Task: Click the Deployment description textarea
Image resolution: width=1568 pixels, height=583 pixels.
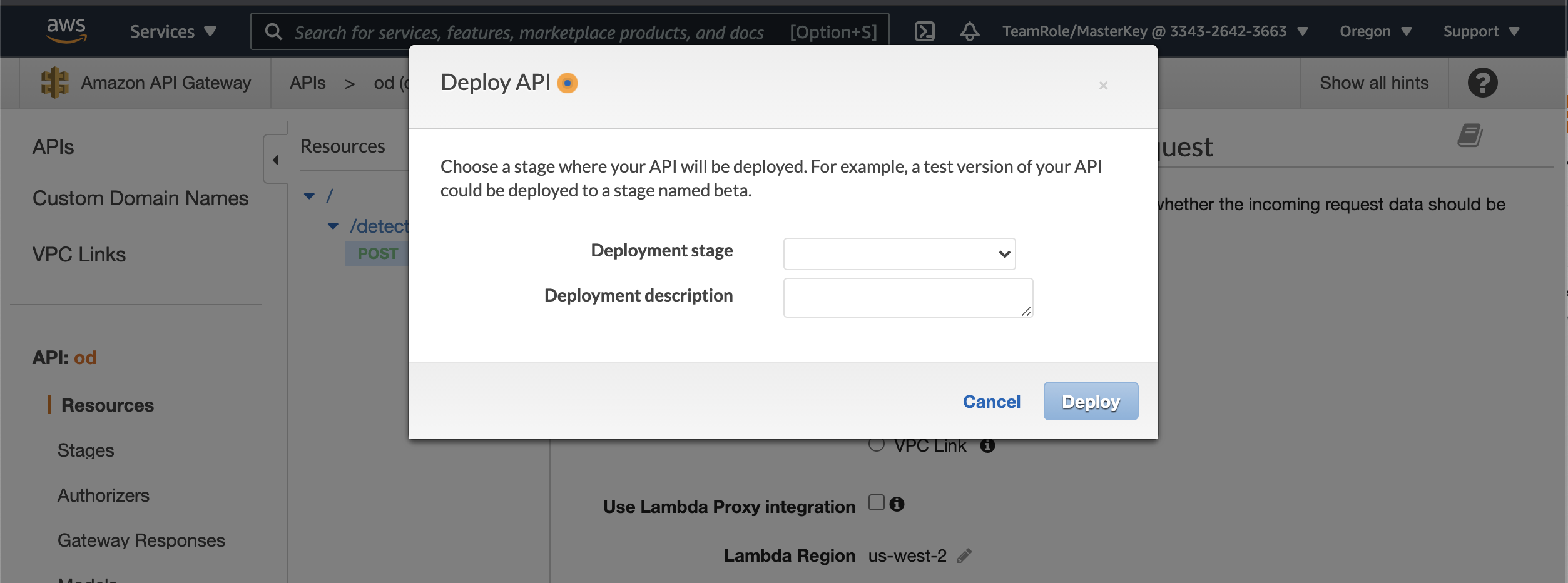Action: 908,298
